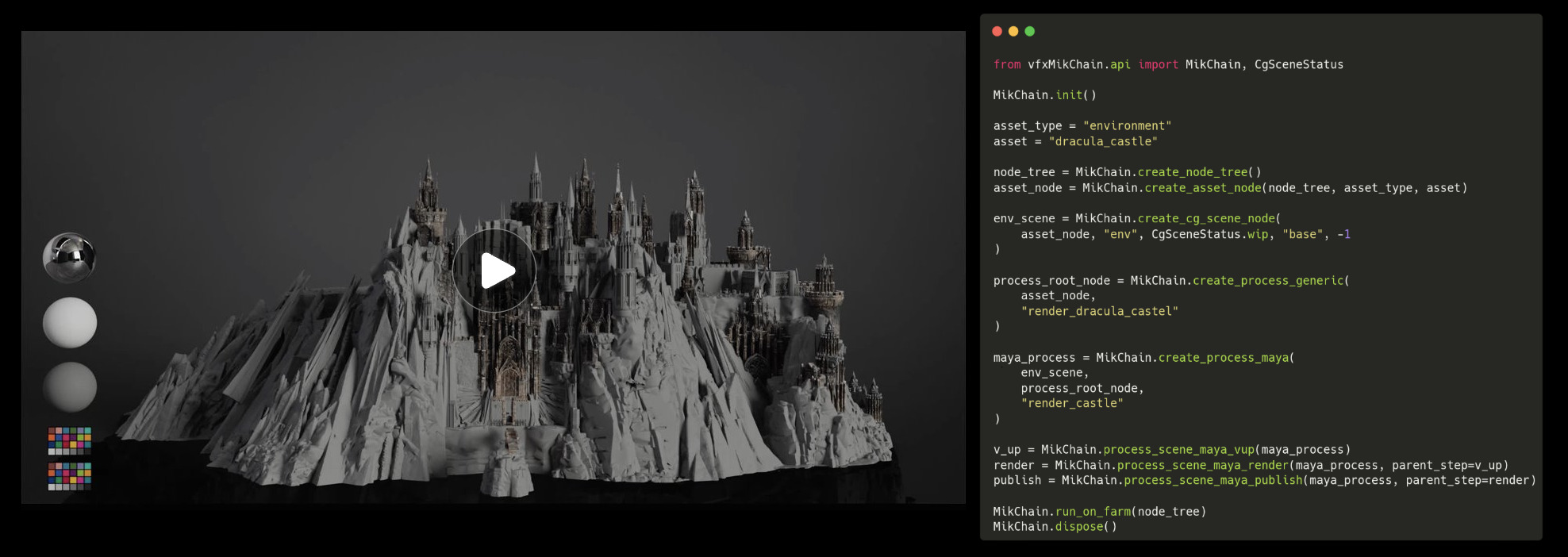This screenshot has height=557, width=1568.
Task: Select the upper color checker chart
Action: click(70, 440)
